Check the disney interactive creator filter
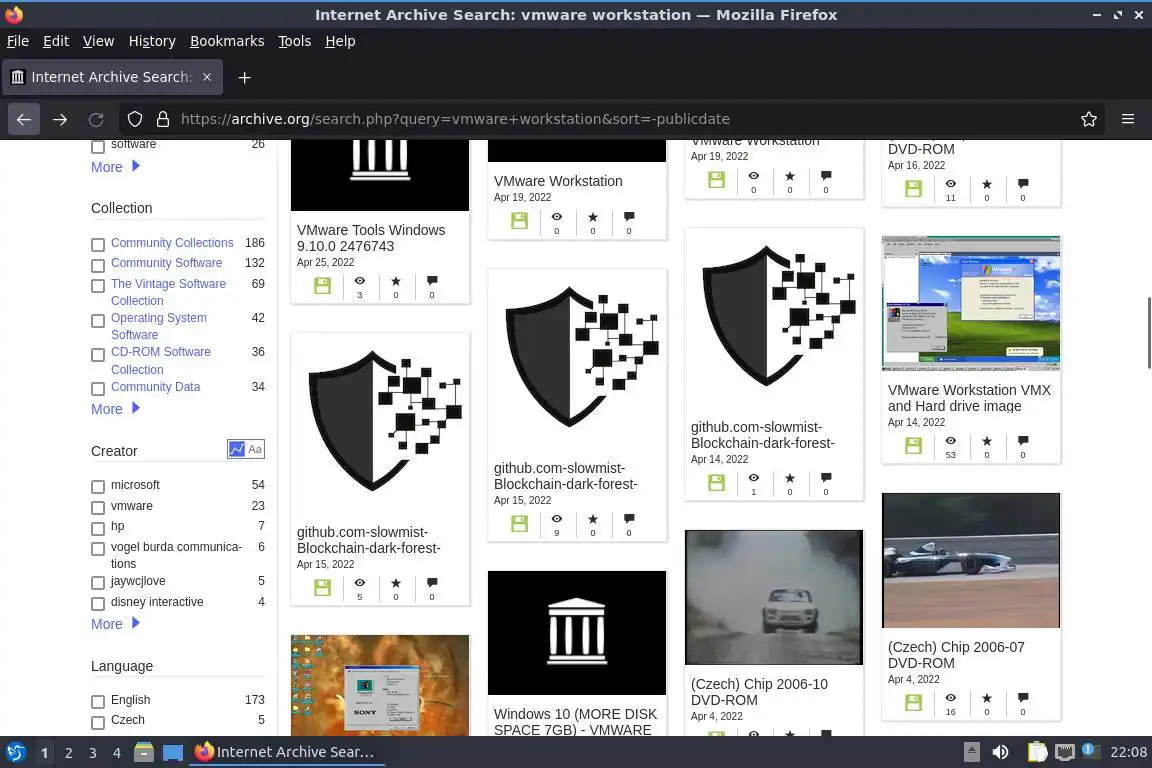Image resolution: width=1152 pixels, height=768 pixels. tap(98, 604)
